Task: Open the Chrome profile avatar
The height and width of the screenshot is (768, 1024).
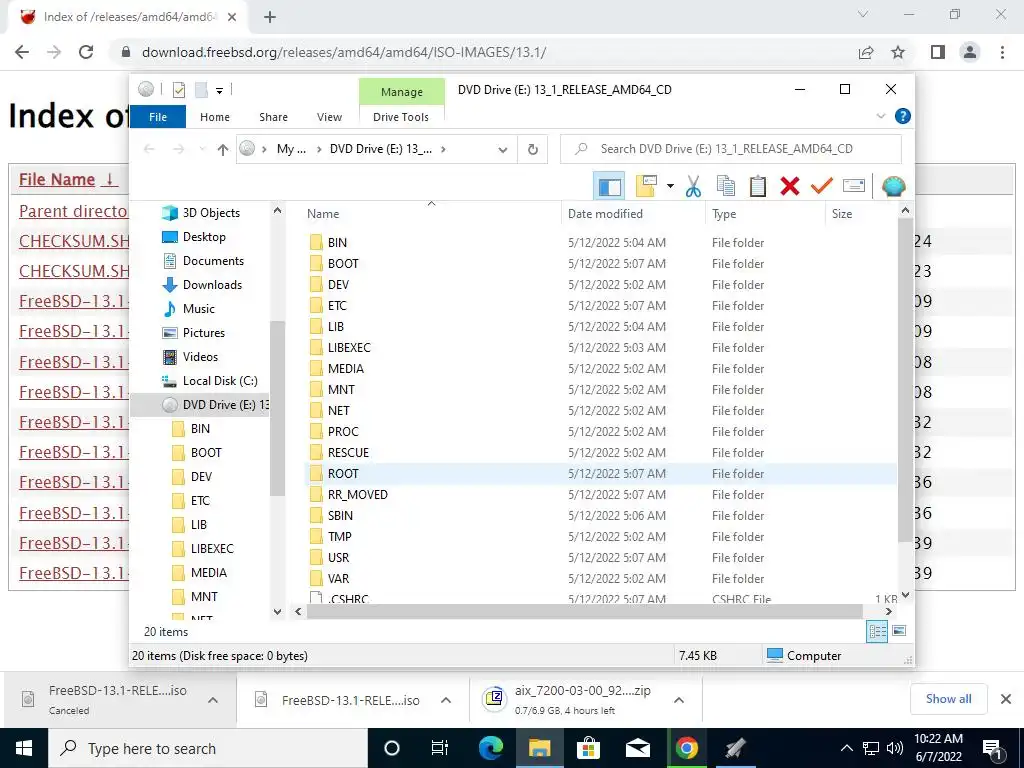Action: pos(970,52)
